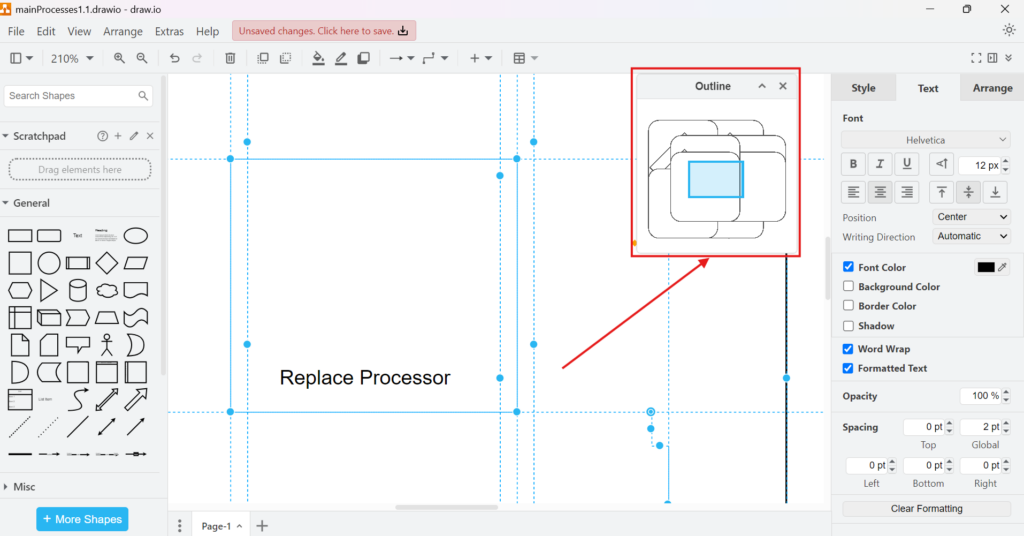Pick the Diamond shape from General
This screenshot has height=536, width=1024.
point(106,263)
